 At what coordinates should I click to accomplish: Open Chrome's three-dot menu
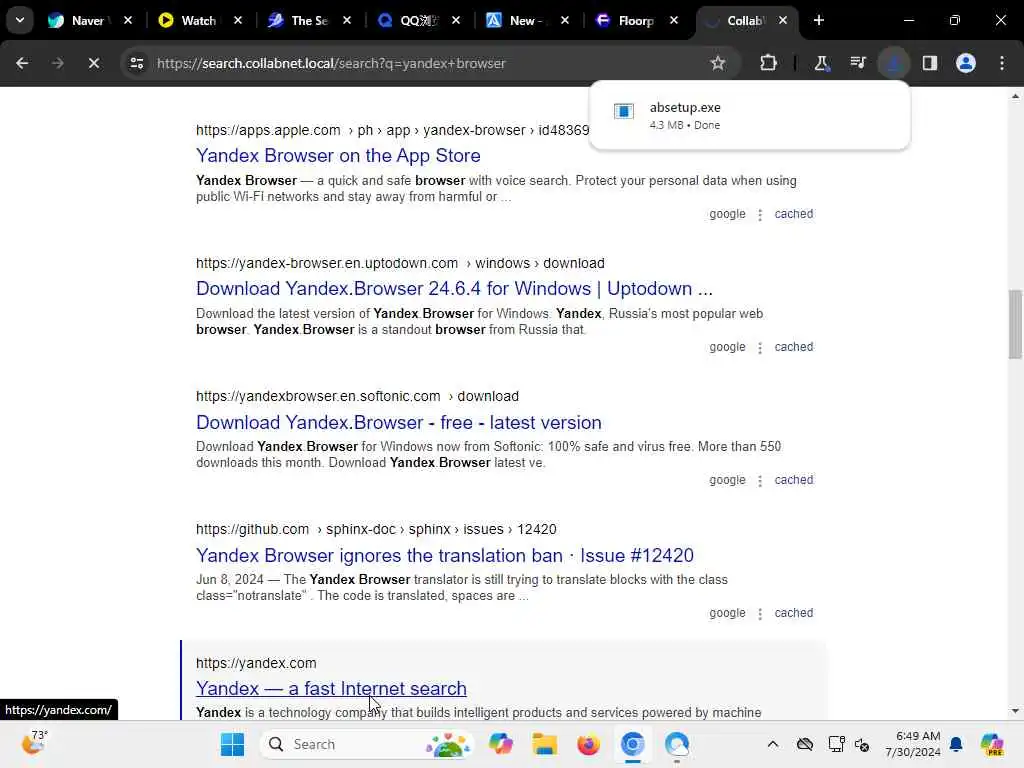(1002, 63)
